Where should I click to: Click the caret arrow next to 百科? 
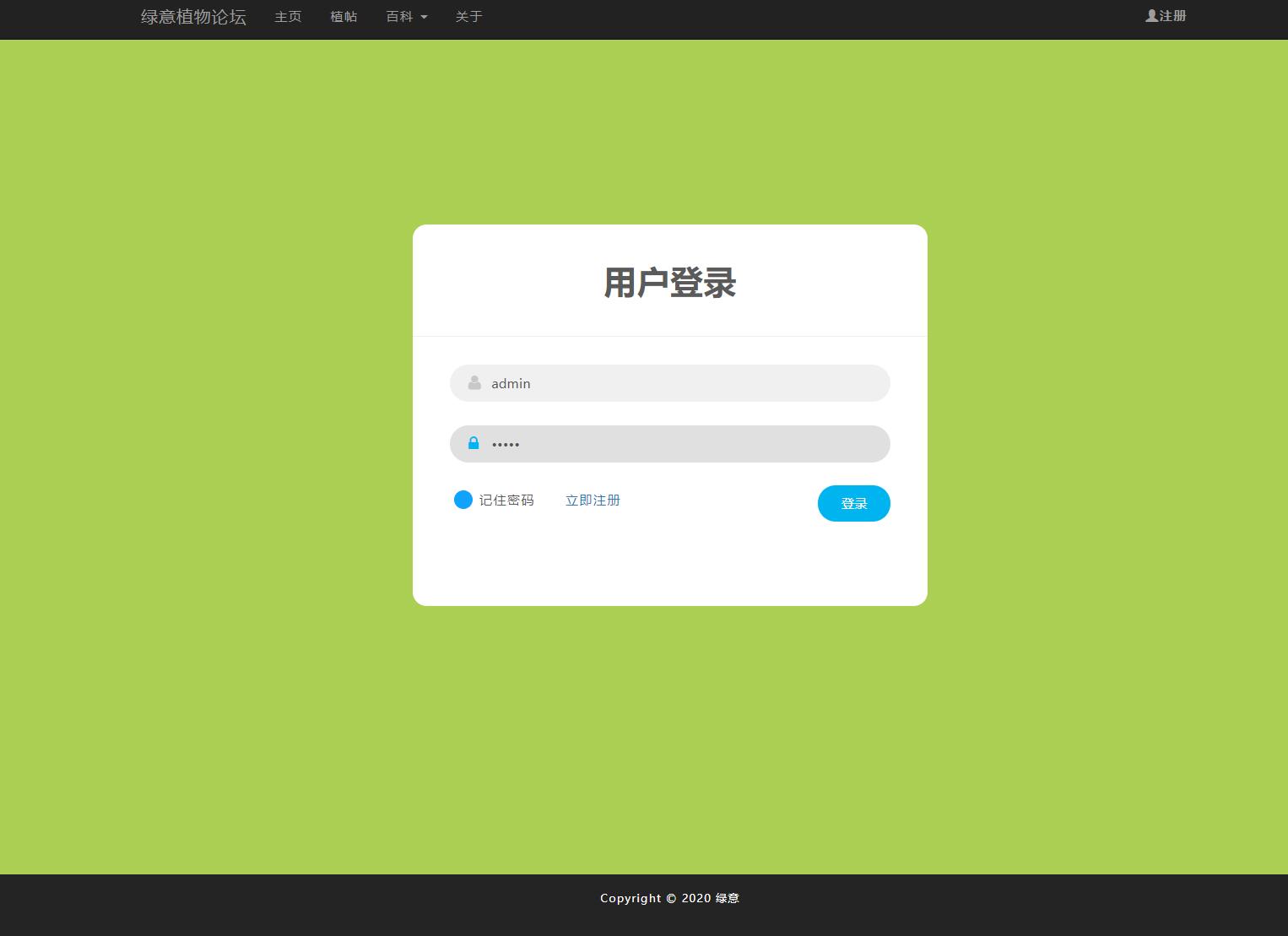[x=424, y=17]
